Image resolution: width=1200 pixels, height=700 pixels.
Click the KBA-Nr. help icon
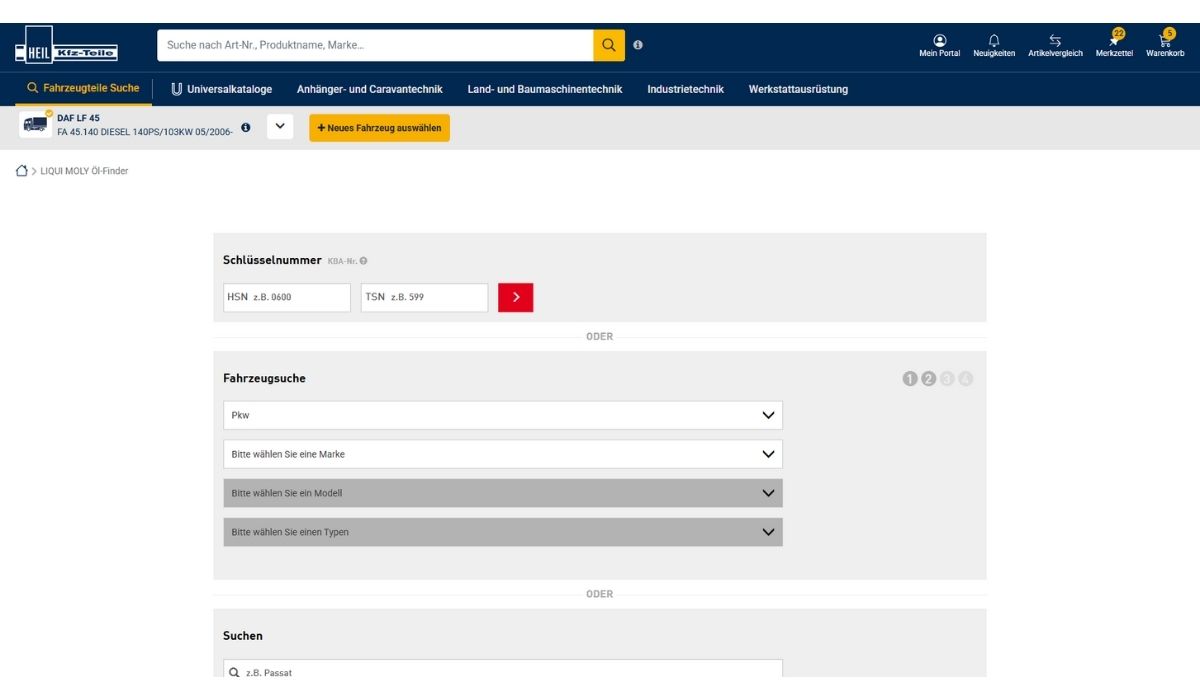(363, 261)
